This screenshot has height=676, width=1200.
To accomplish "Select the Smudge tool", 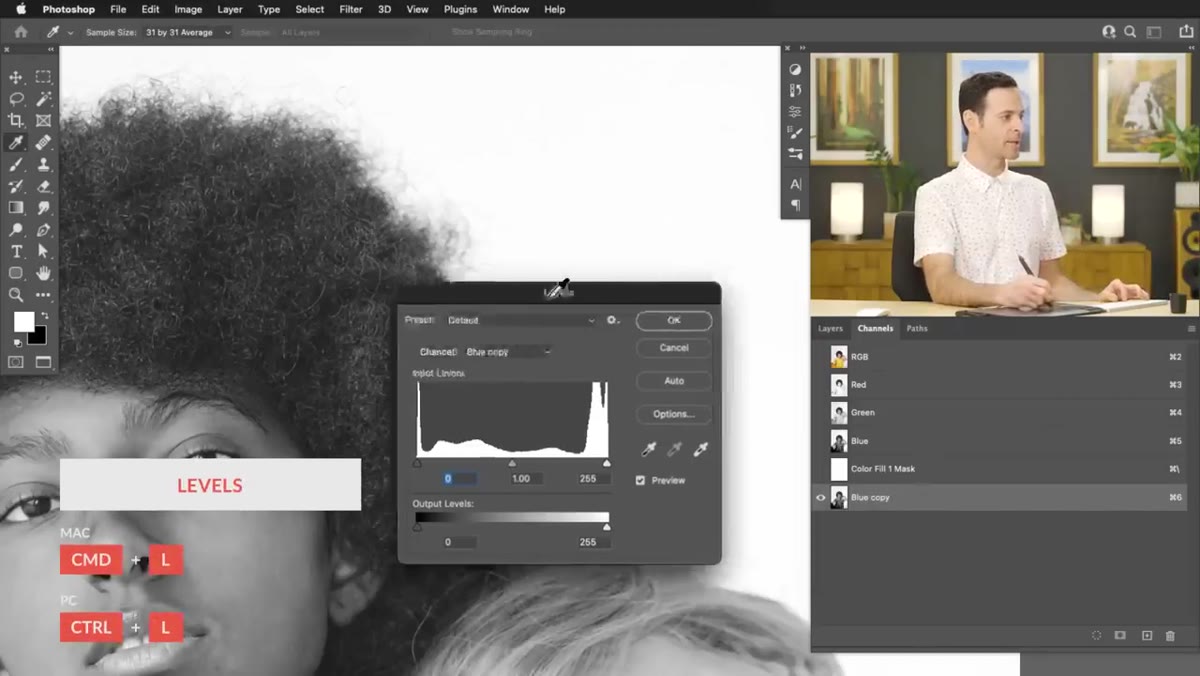I will (43, 208).
